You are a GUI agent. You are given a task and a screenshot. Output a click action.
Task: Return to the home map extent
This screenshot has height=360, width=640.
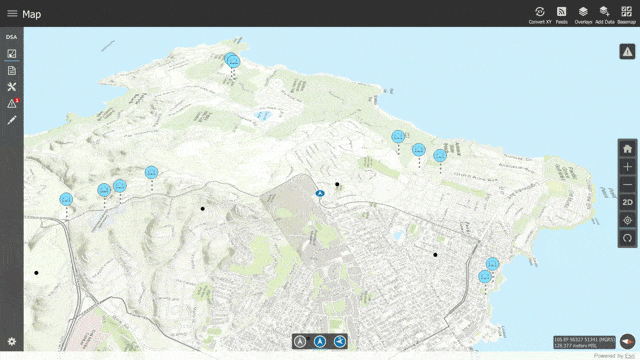pyautogui.click(x=627, y=149)
